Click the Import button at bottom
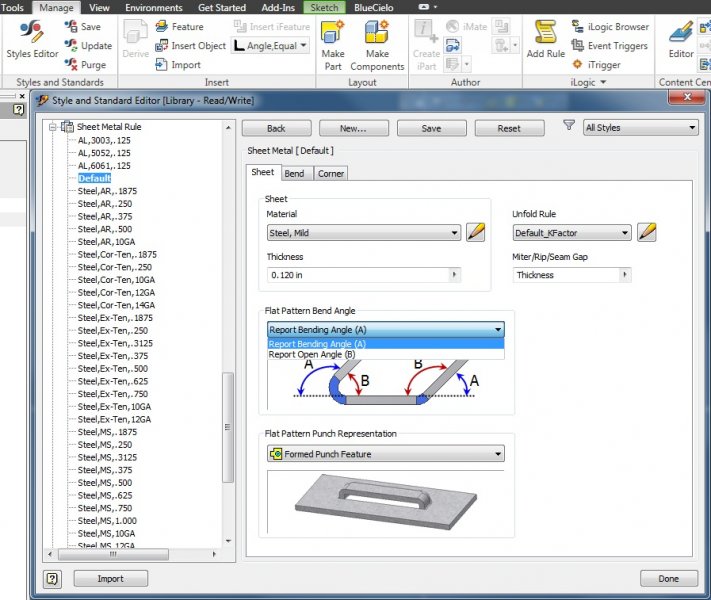The height and width of the screenshot is (600, 711). pos(111,579)
